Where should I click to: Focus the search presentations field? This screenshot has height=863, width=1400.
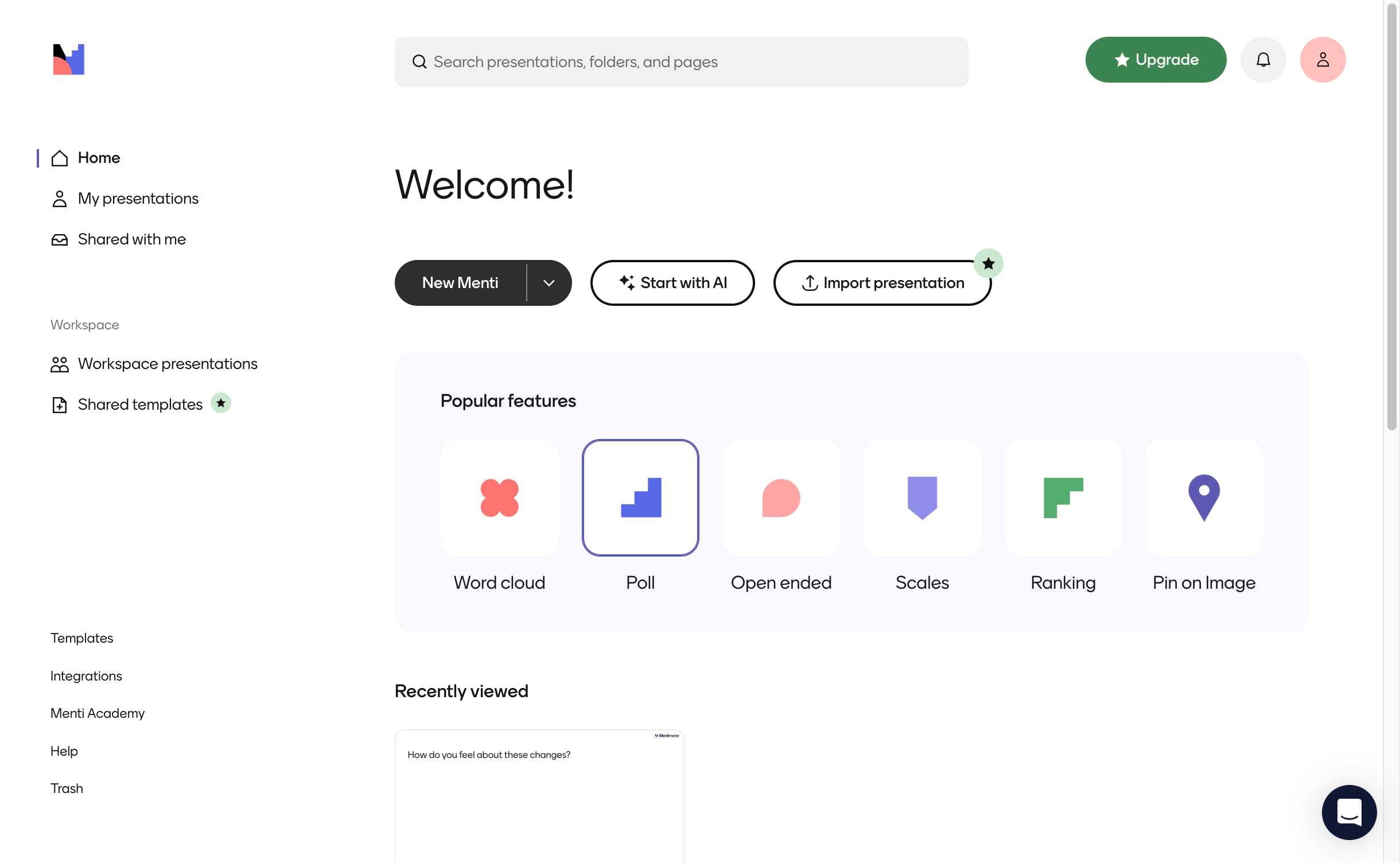681,62
